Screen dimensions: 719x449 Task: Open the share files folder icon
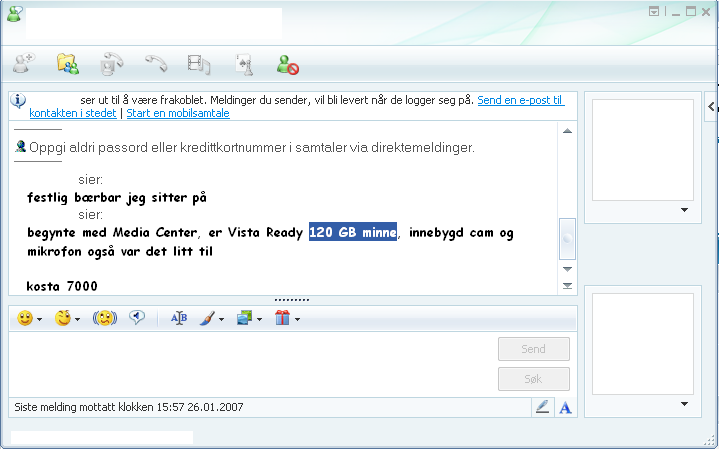click(67, 63)
